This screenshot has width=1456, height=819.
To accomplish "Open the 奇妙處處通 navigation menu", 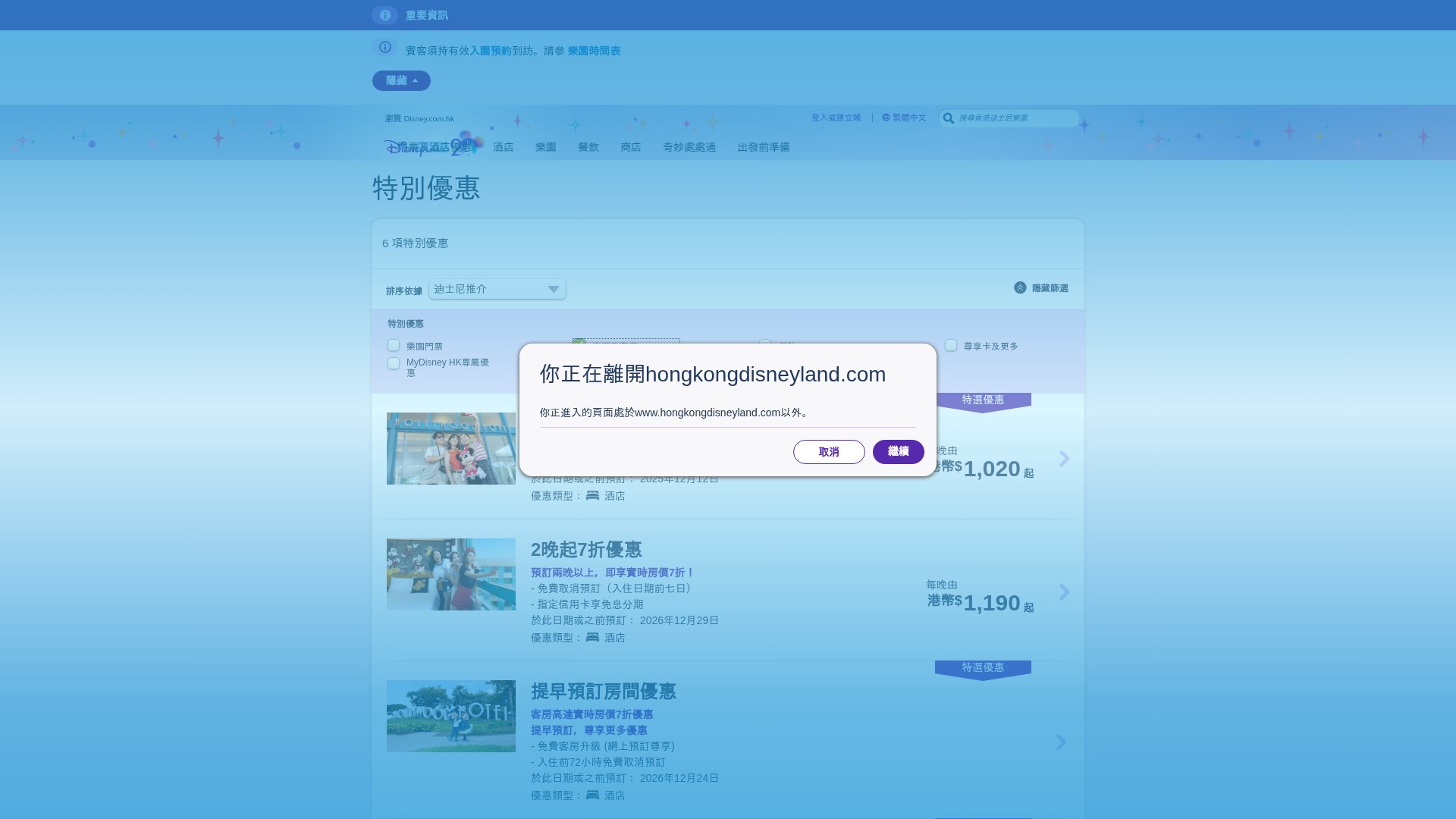I will pyautogui.click(x=689, y=147).
